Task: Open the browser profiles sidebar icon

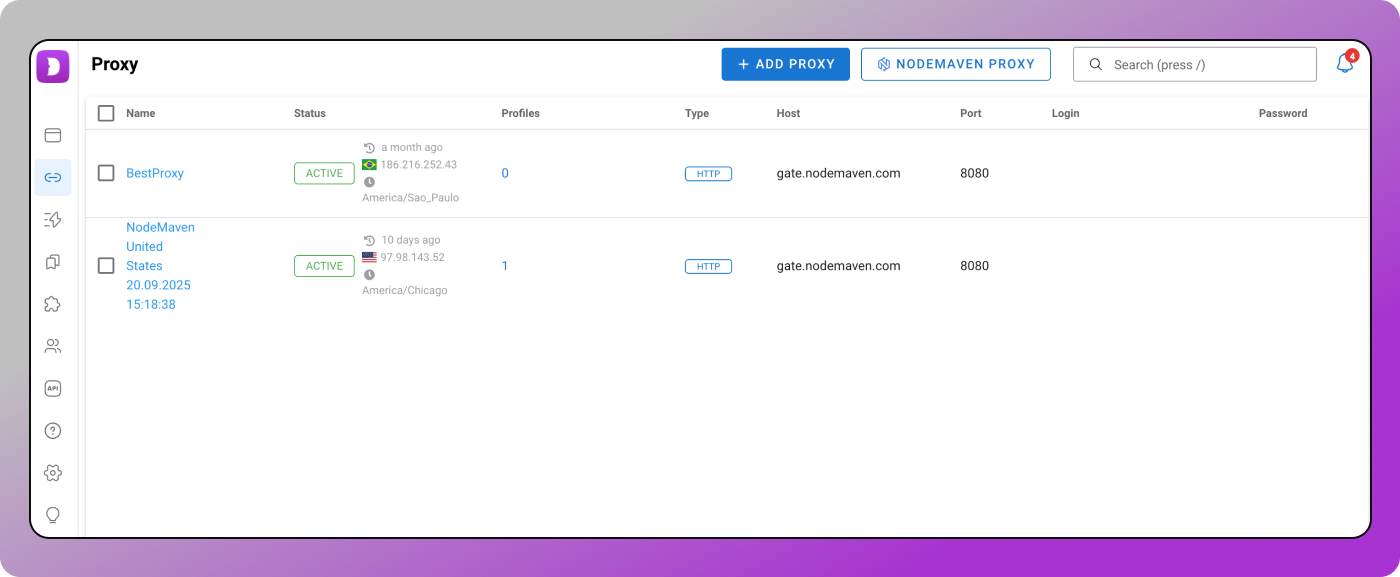Action: coord(53,135)
